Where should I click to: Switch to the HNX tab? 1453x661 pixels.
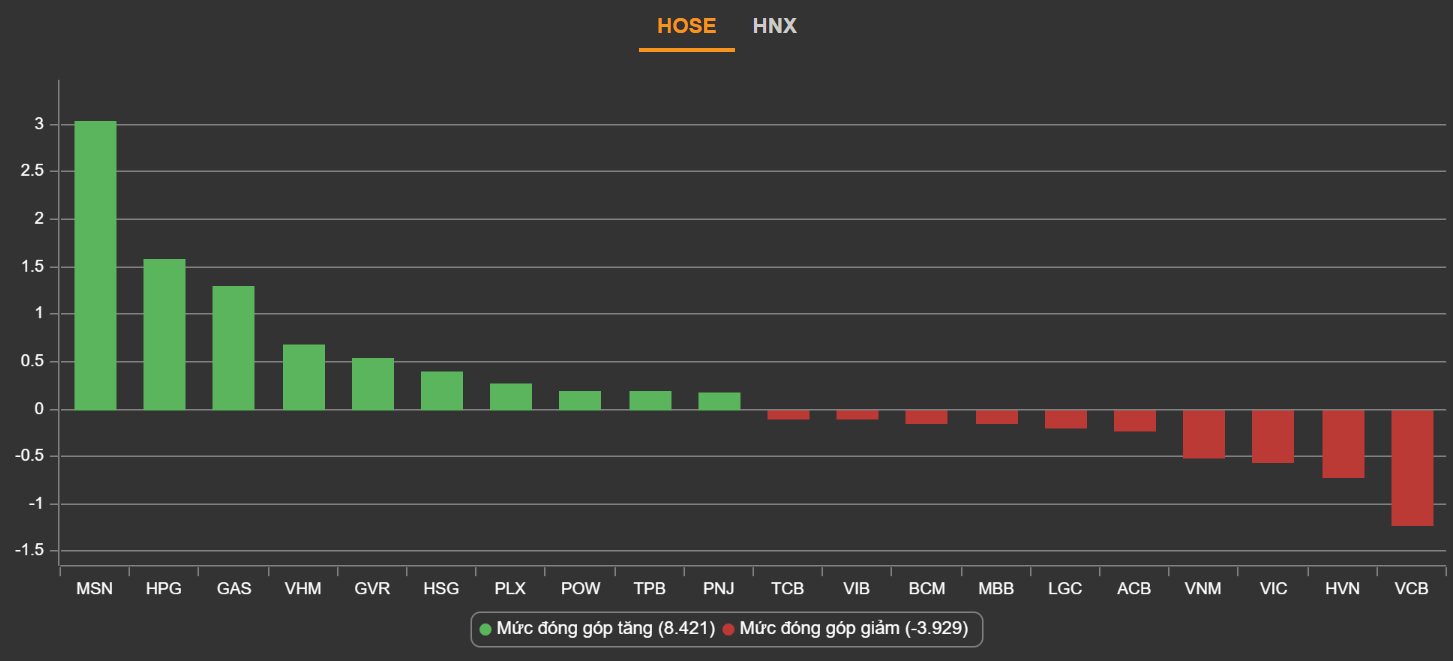click(x=774, y=26)
